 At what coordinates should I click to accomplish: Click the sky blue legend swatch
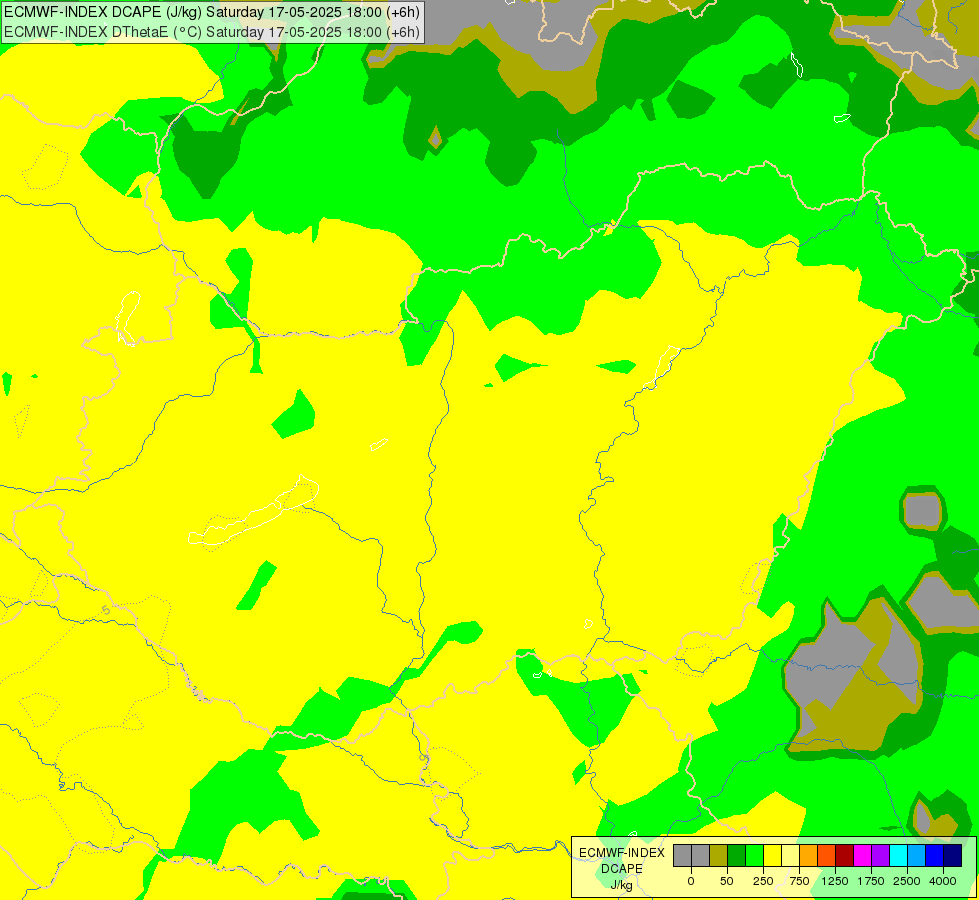click(917, 856)
